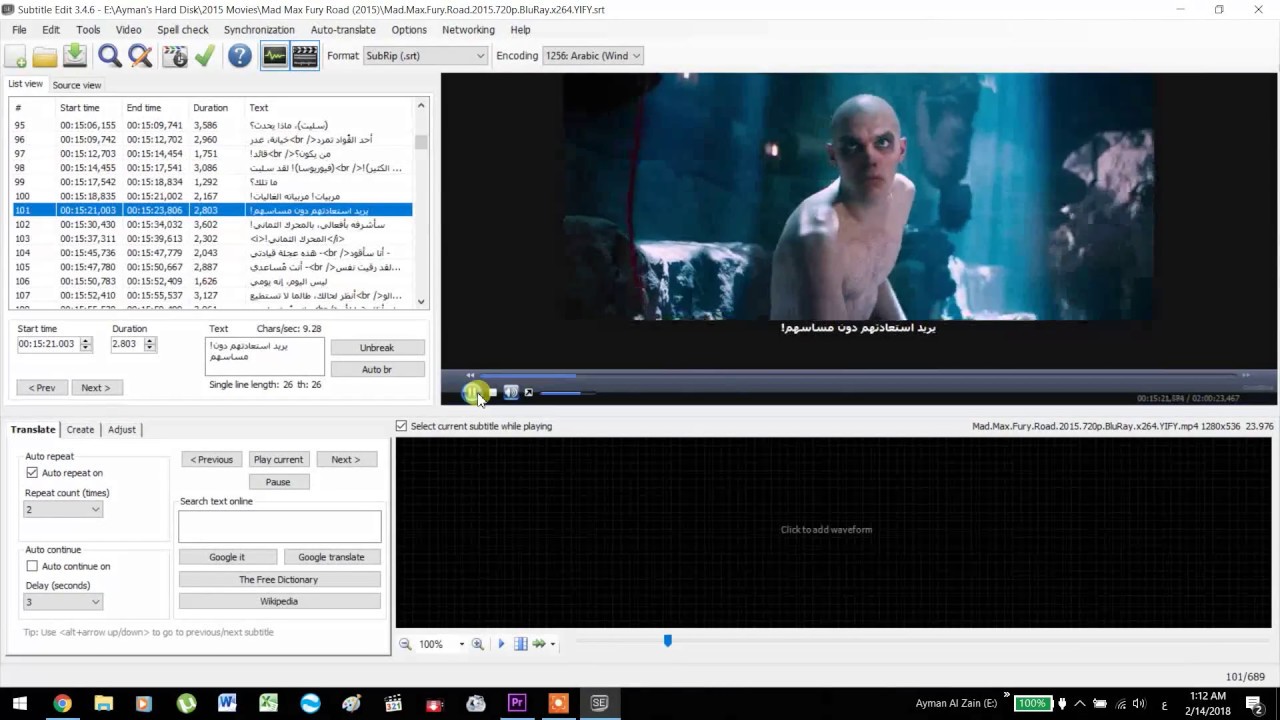Viewport: 1280px width, 720px height.
Task: Click the Play current button
Action: (x=278, y=460)
